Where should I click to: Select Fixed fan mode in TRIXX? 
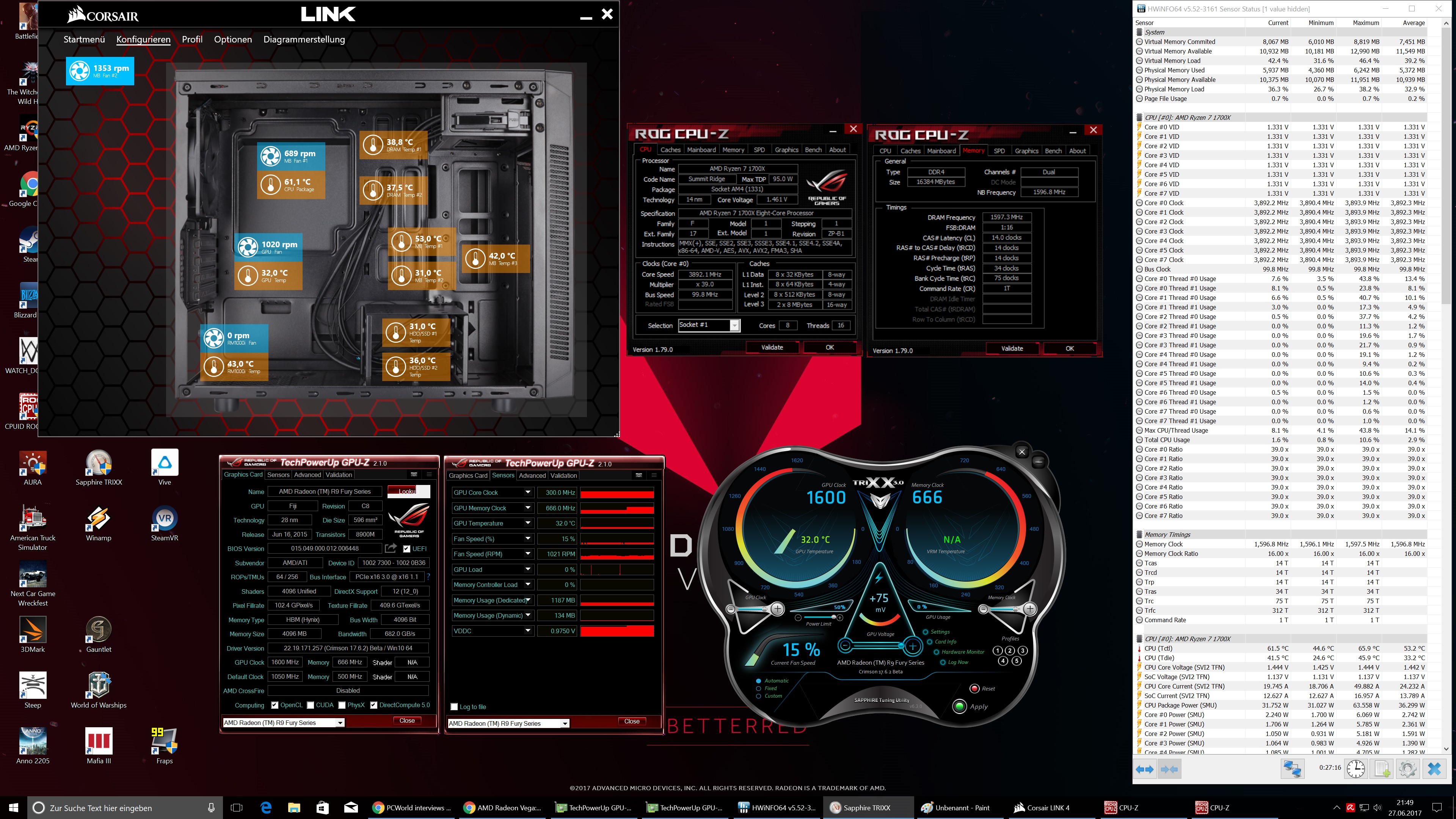tap(758, 689)
